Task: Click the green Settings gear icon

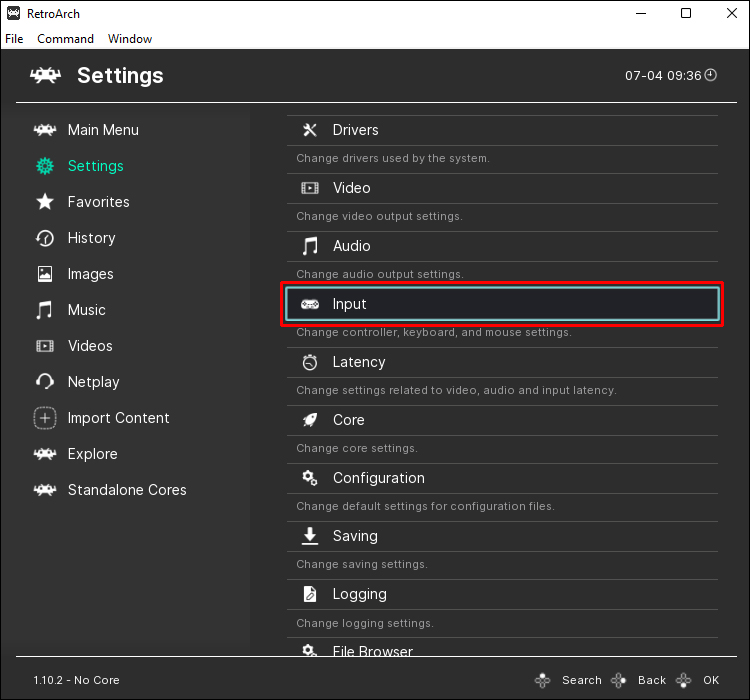Action: [45, 166]
